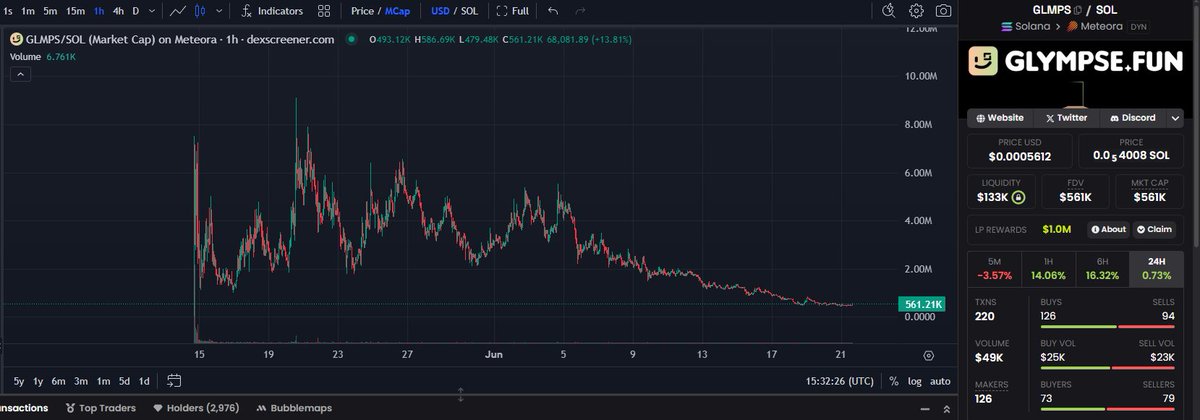This screenshot has width=1200, height=420.
Task: Set chart range to 5d
Action: pyautogui.click(x=124, y=381)
